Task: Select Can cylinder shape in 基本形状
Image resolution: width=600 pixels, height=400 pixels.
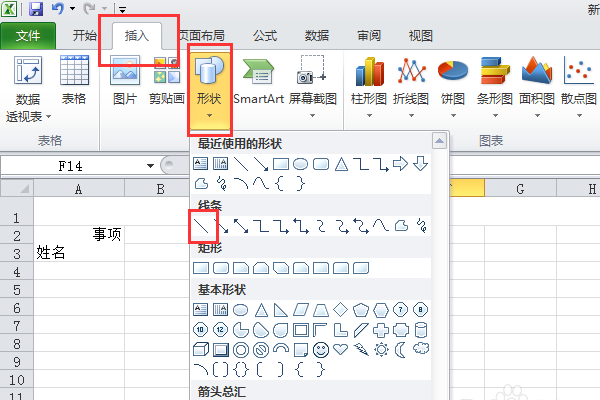Action: click(x=421, y=330)
